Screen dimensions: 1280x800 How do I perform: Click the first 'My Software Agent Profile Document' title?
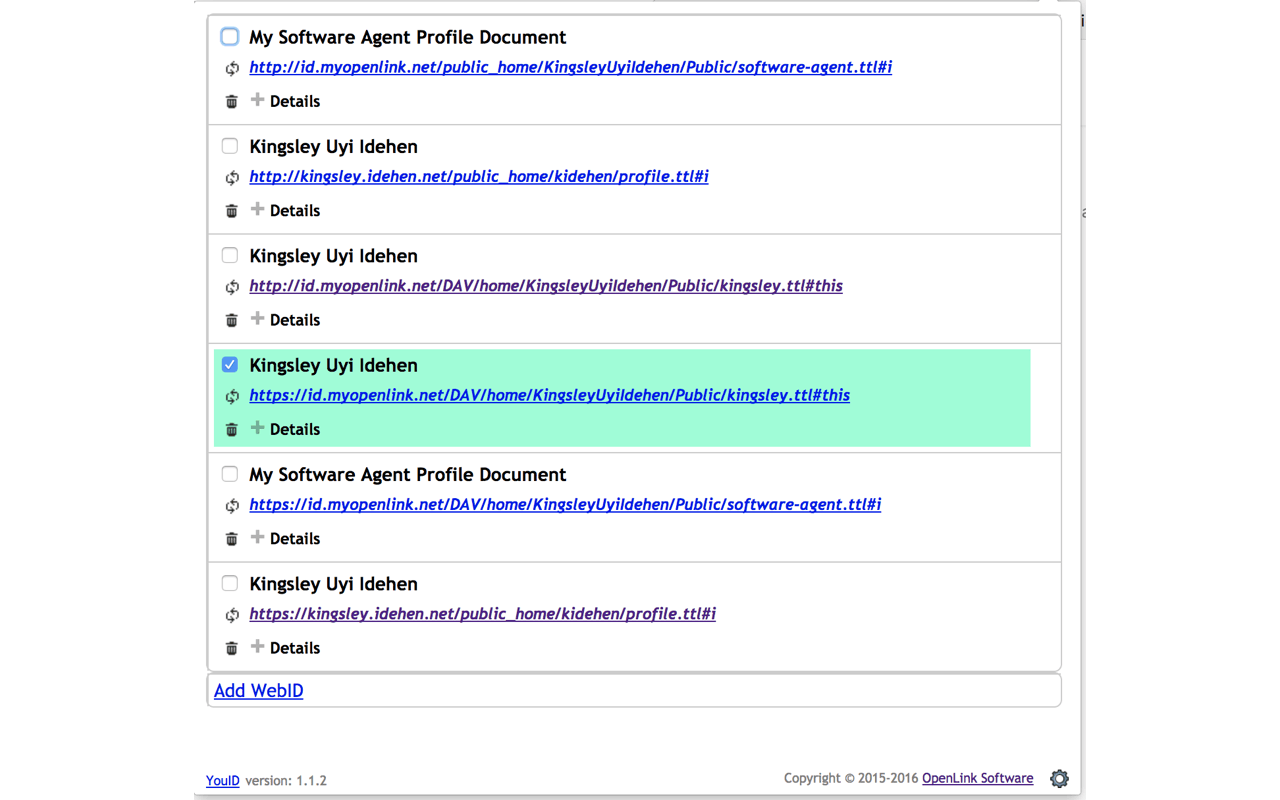click(408, 37)
